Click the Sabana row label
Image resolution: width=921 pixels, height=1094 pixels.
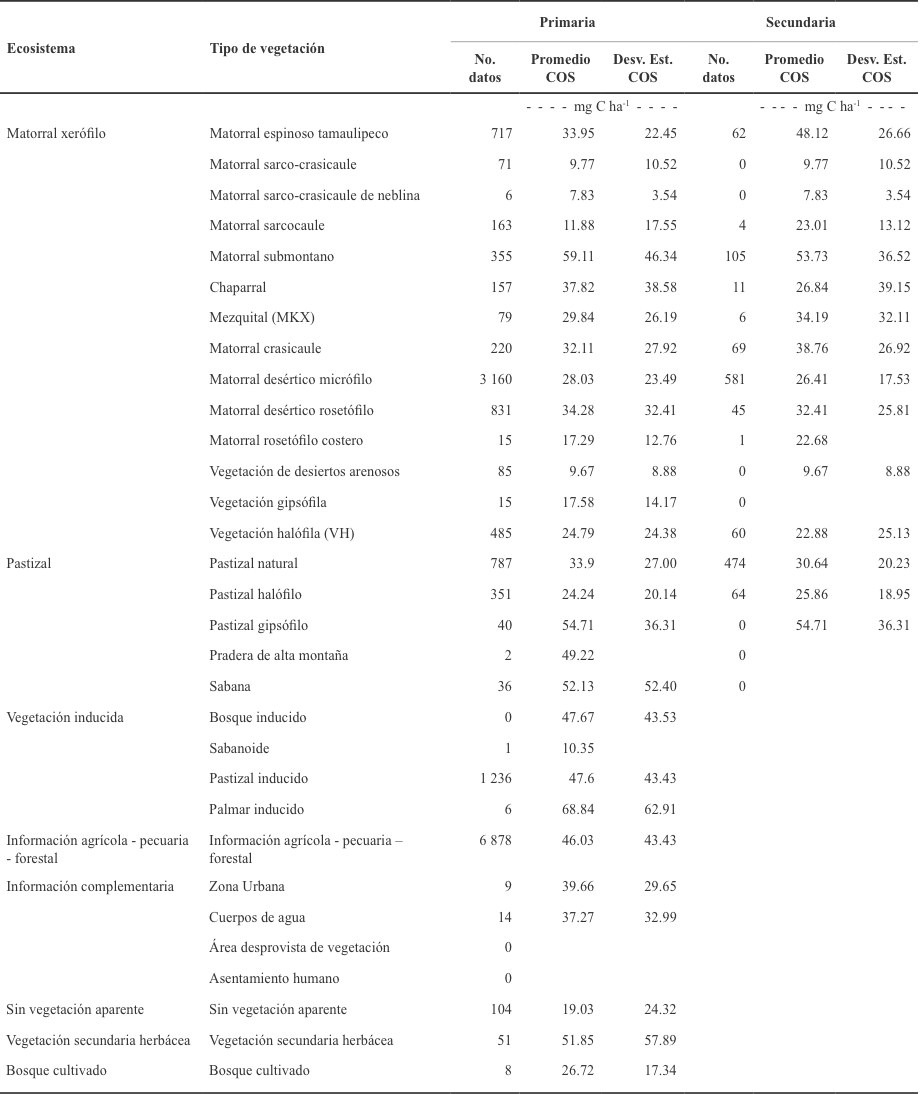tap(229, 687)
